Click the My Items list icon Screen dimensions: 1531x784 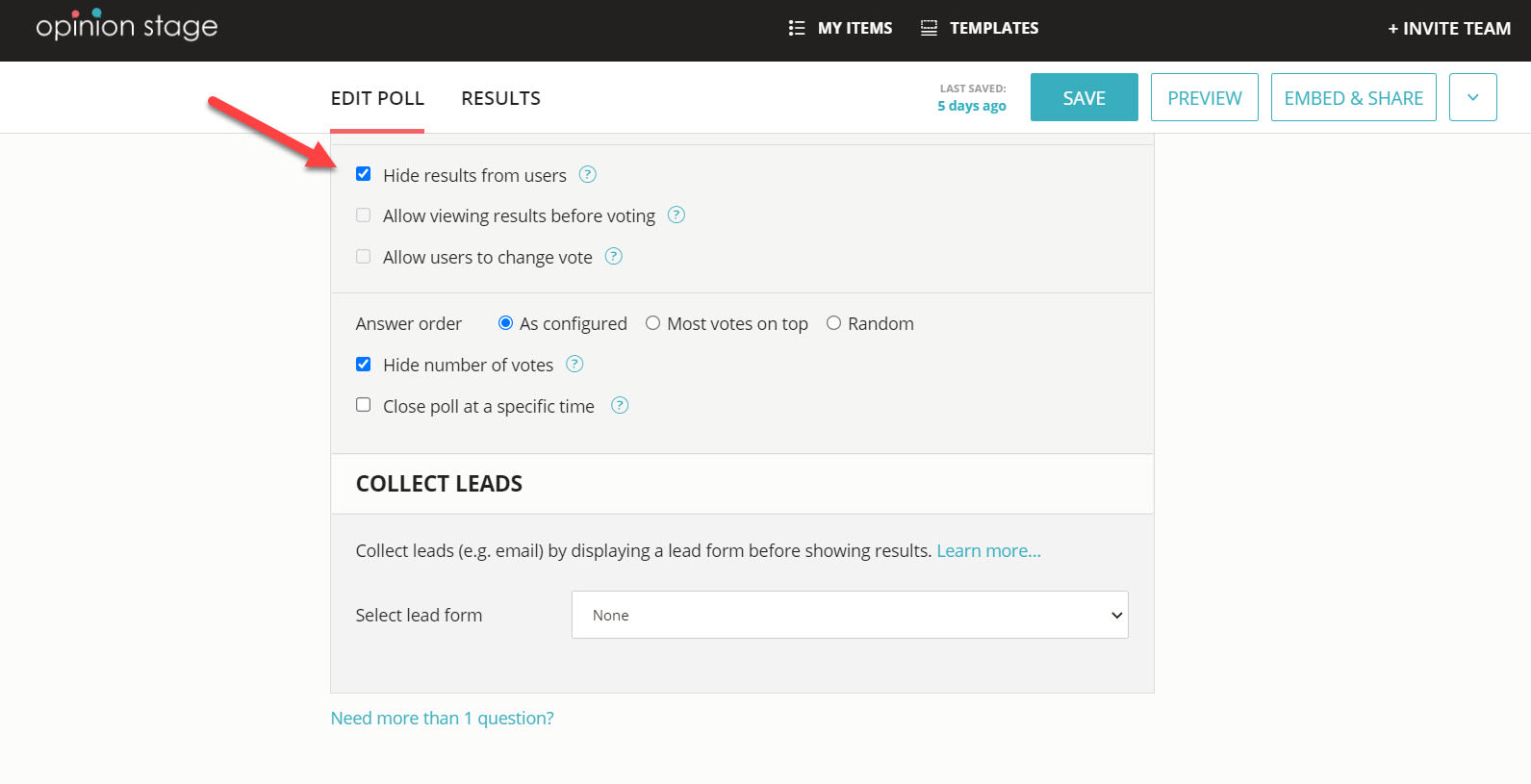pyautogui.click(x=797, y=28)
